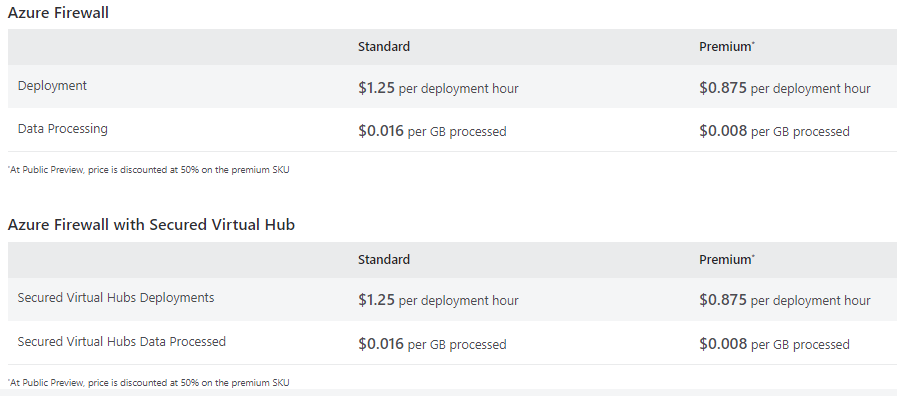Click the 'Azure Firewall with Secured Virtual Hub' heading
The image size is (897, 396).
[x=151, y=225]
